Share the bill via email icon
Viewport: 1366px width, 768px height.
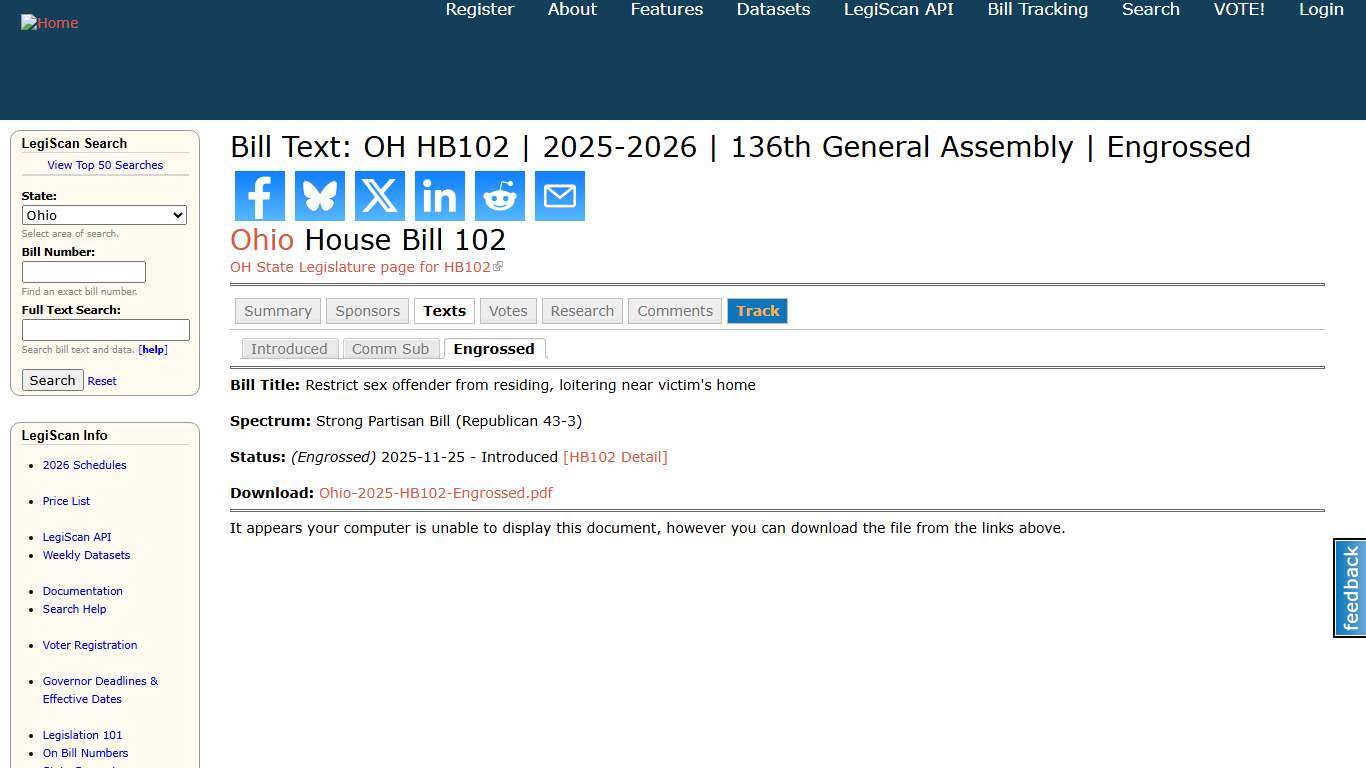click(x=559, y=196)
